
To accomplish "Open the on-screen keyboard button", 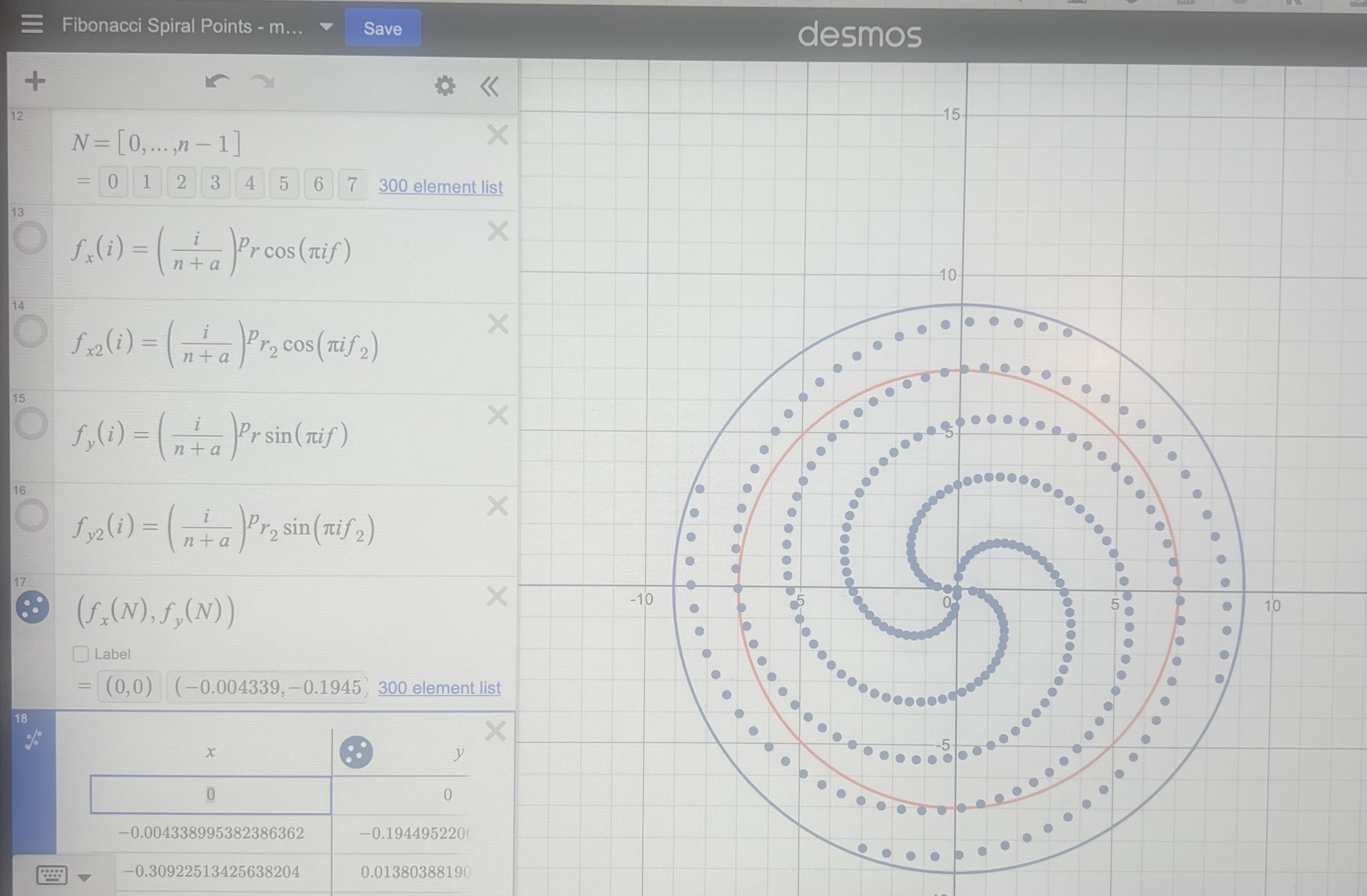I will click(52, 875).
